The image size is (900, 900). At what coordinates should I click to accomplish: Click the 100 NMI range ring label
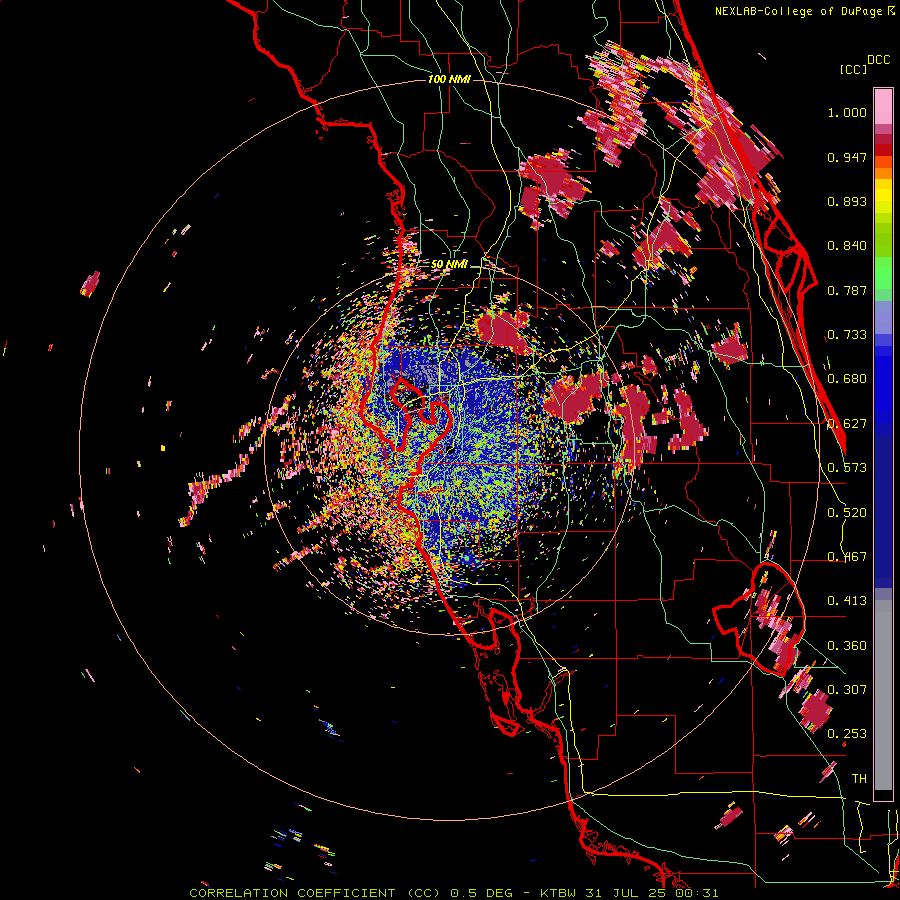tap(449, 79)
